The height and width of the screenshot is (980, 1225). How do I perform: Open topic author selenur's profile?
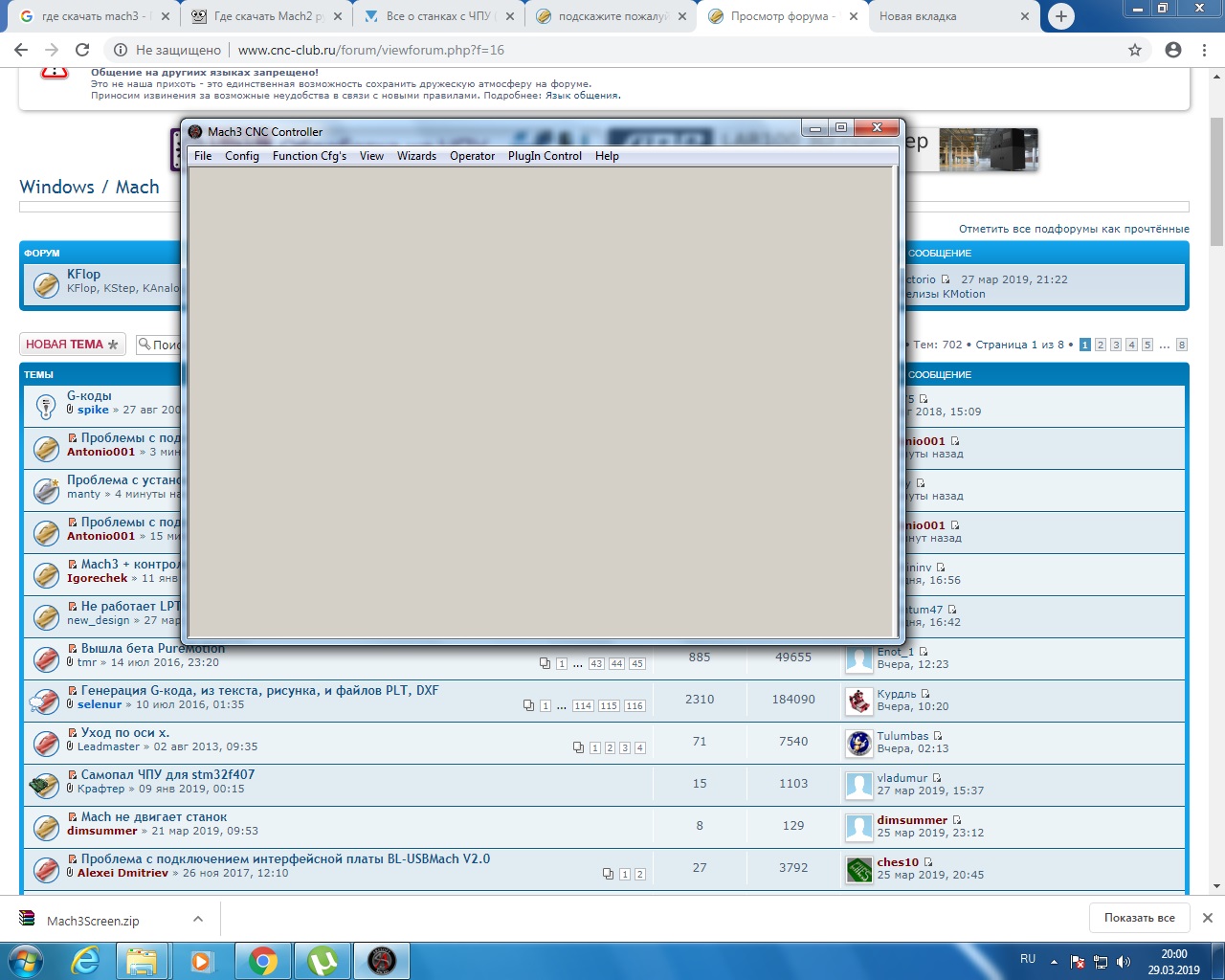click(100, 704)
